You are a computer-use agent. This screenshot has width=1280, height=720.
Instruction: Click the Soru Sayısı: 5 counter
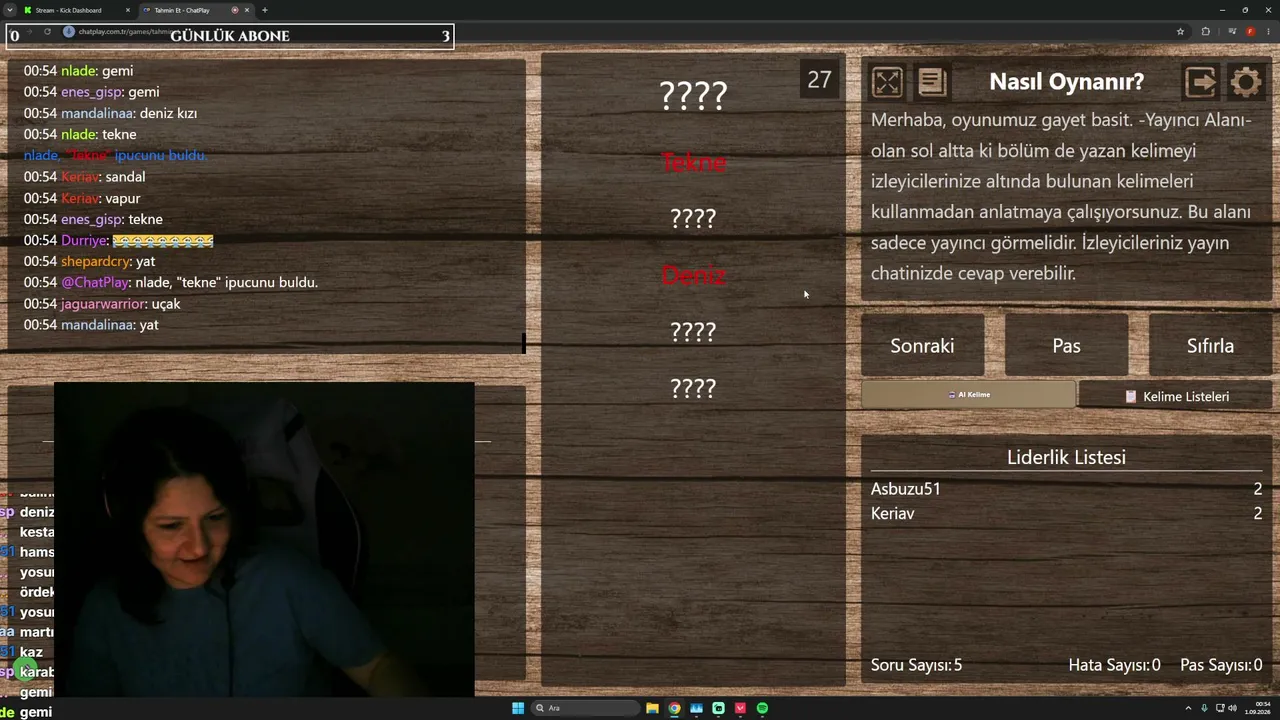pyautogui.click(x=917, y=665)
